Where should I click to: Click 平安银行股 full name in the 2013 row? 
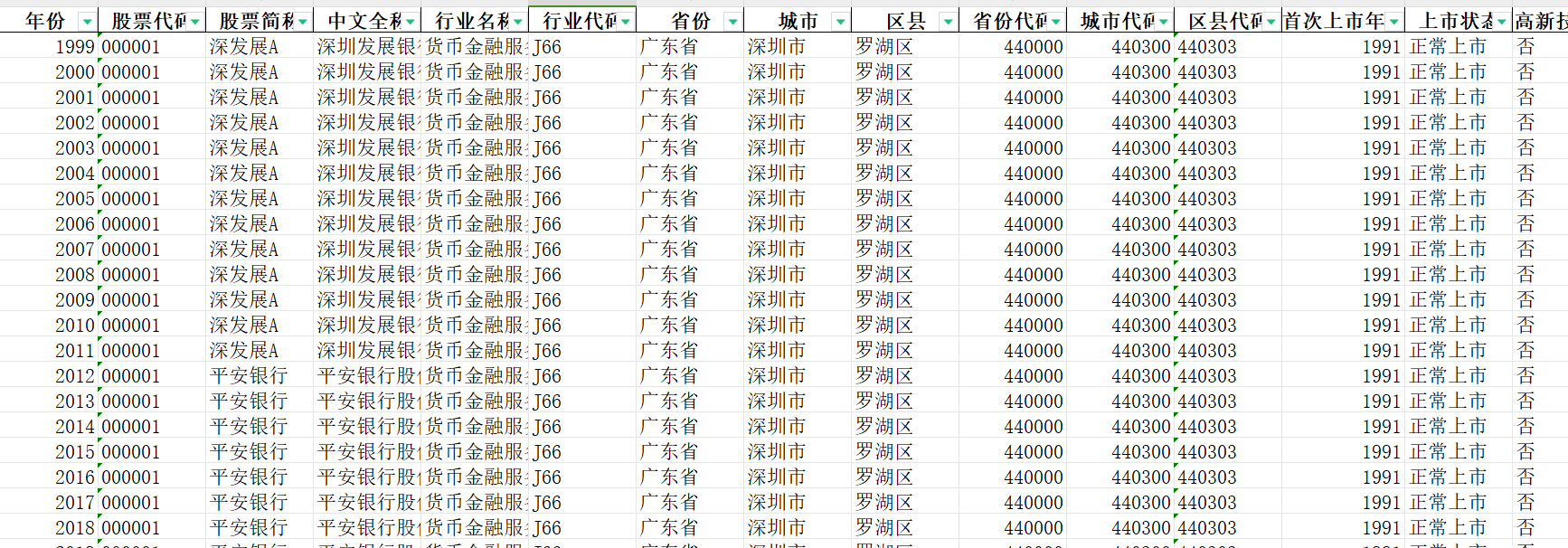368,401
